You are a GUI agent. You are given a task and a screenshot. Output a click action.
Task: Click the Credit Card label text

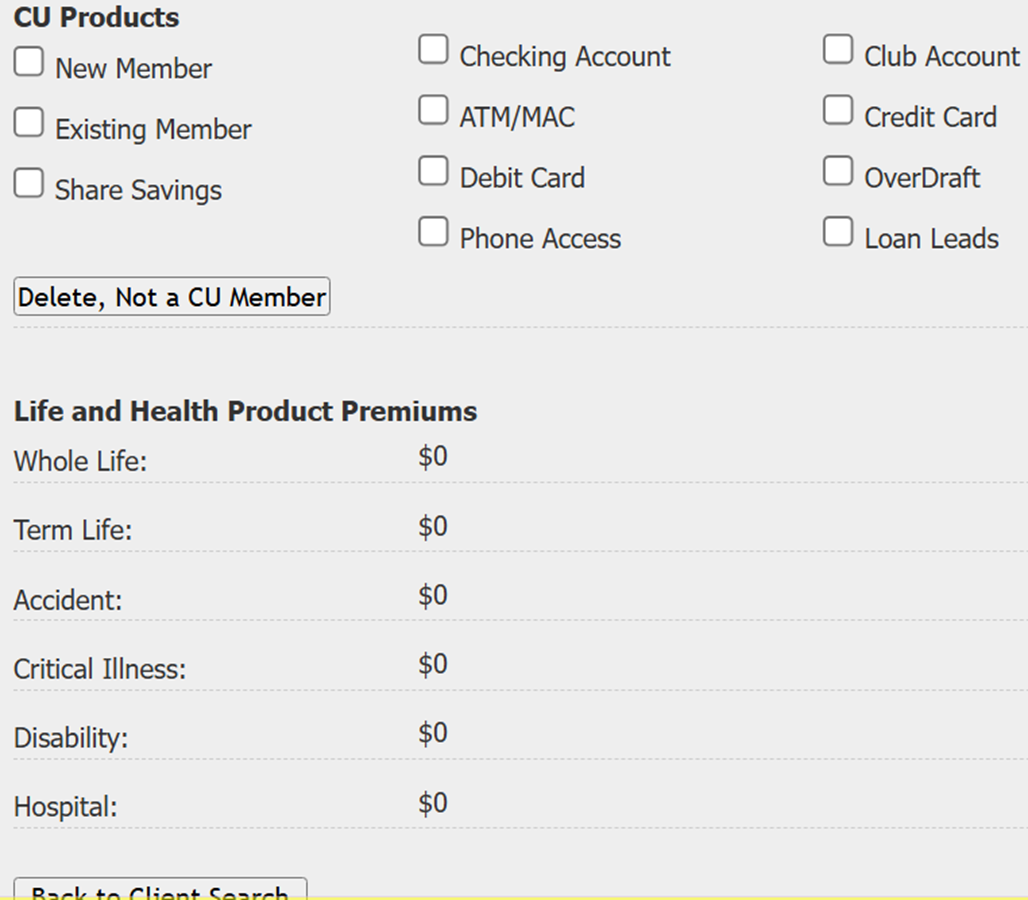click(x=930, y=117)
